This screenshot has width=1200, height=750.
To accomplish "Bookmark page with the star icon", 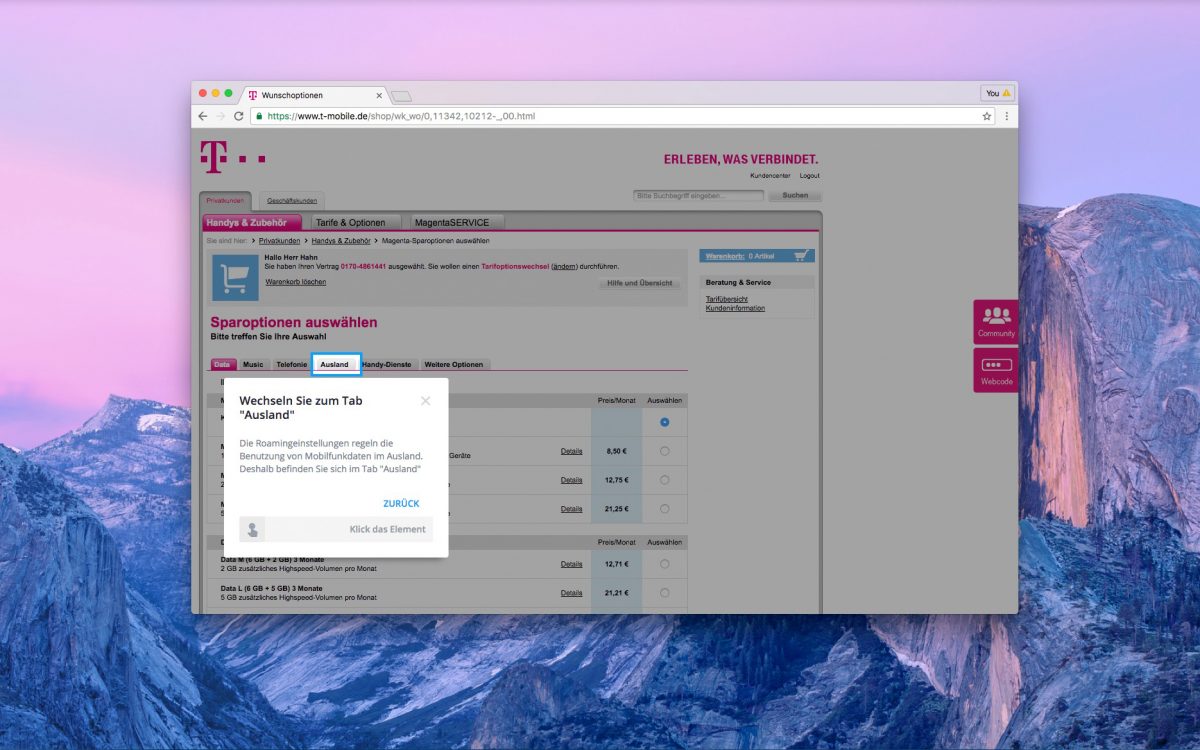I will (x=987, y=116).
